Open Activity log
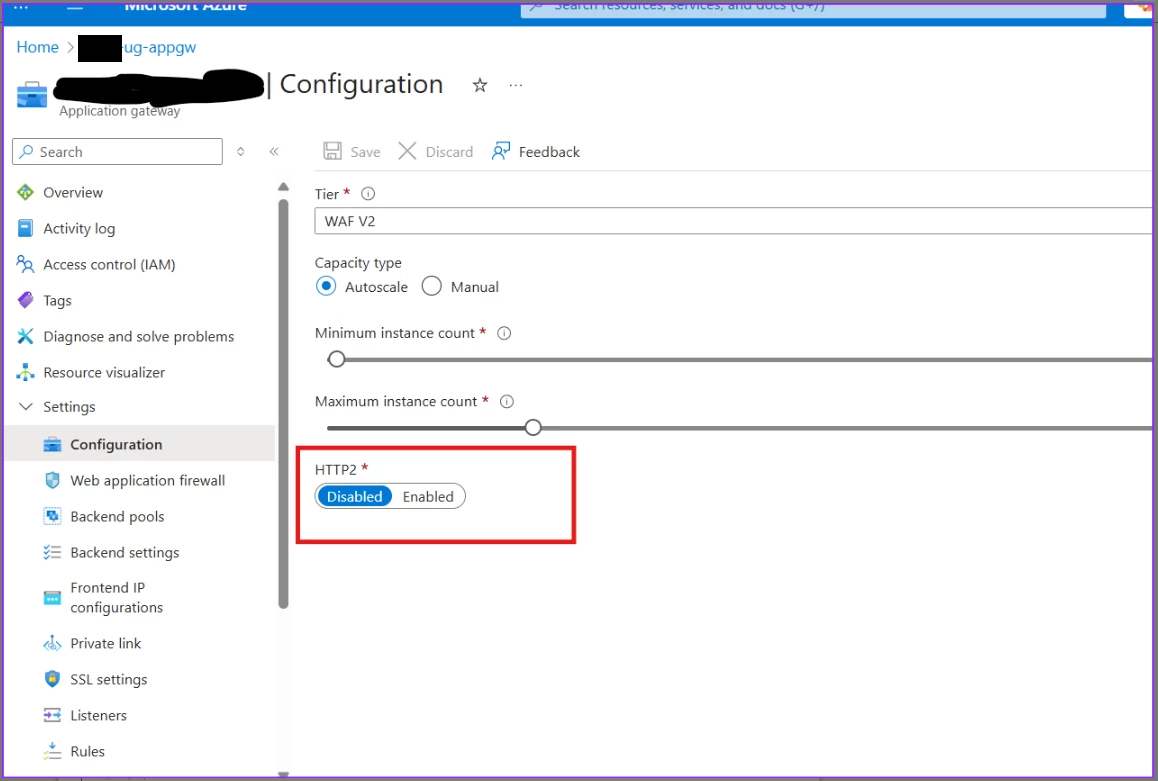Image resolution: width=1158 pixels, height=781 pixels. (79, 229)
